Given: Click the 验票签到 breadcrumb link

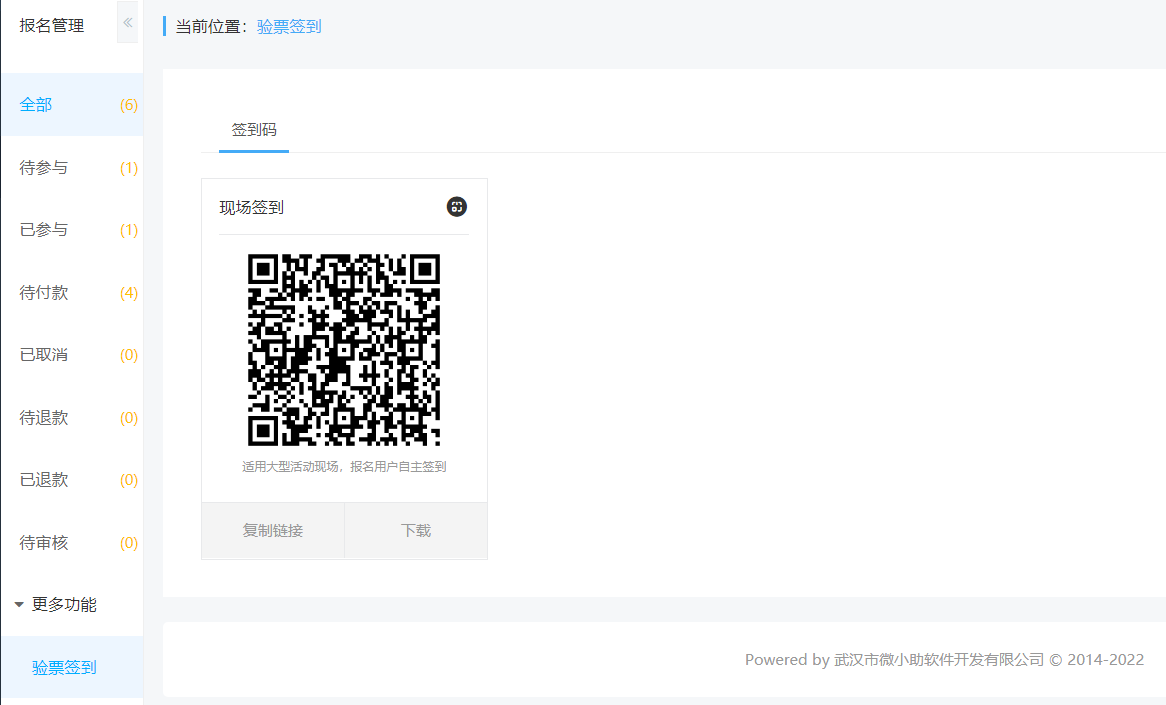Looking at the screenshot, I should pos(289,26).
